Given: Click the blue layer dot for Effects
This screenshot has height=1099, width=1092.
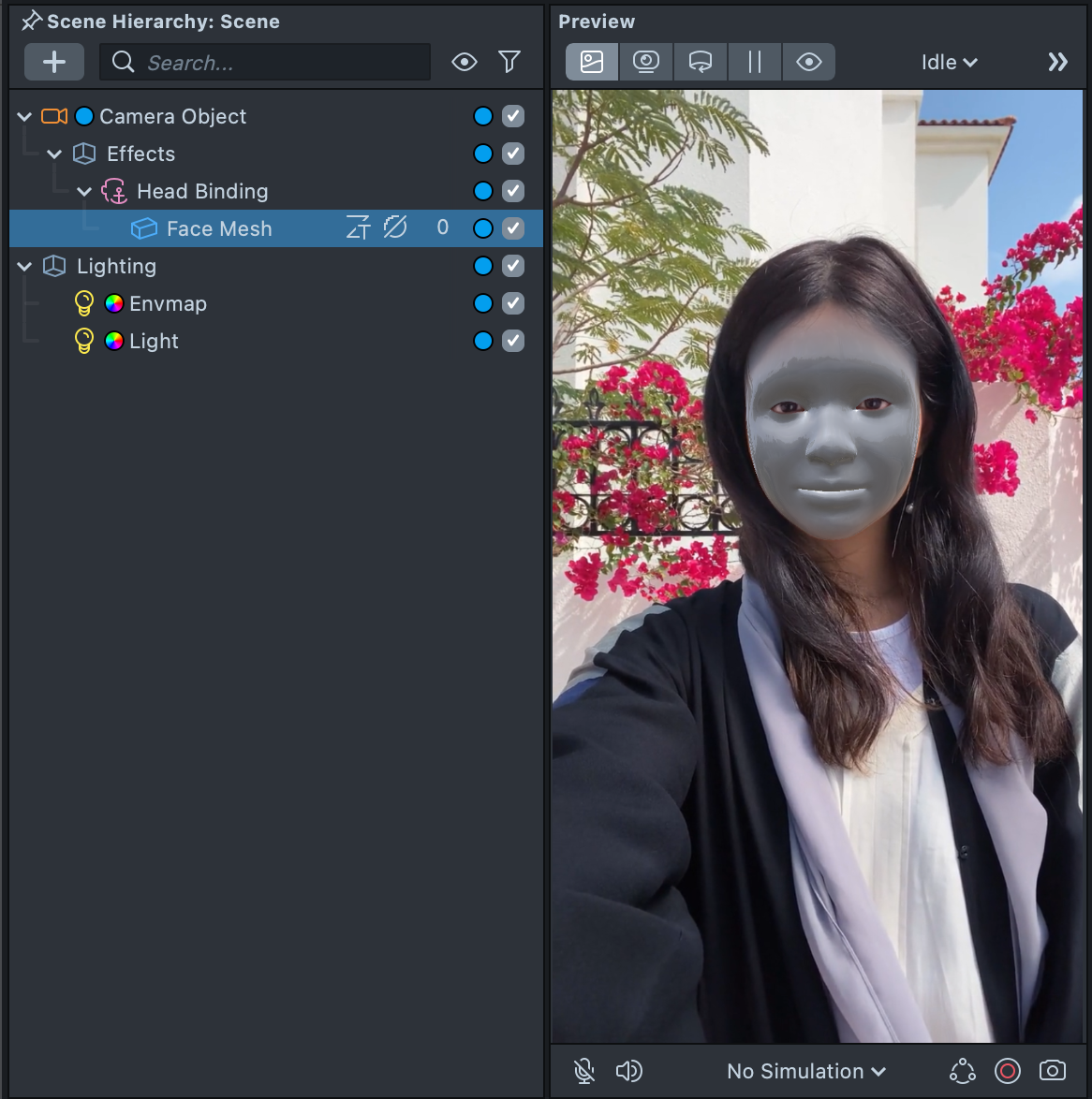Looking at the screenshot, I should 483,154.
